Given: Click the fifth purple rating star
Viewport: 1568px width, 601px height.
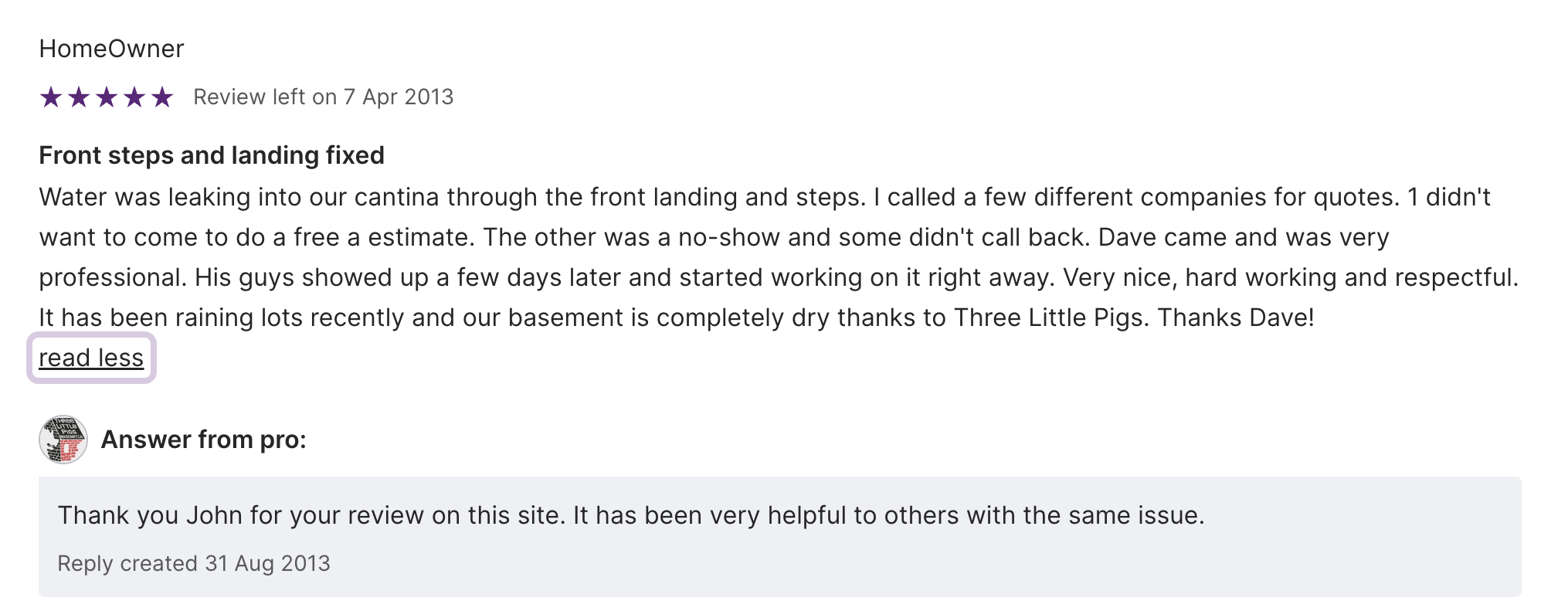Looking at the screenshot, I should (162, 97).
